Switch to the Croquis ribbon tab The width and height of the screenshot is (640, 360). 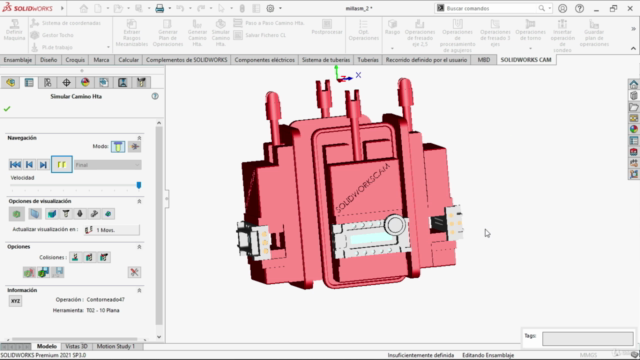(75, 60)
